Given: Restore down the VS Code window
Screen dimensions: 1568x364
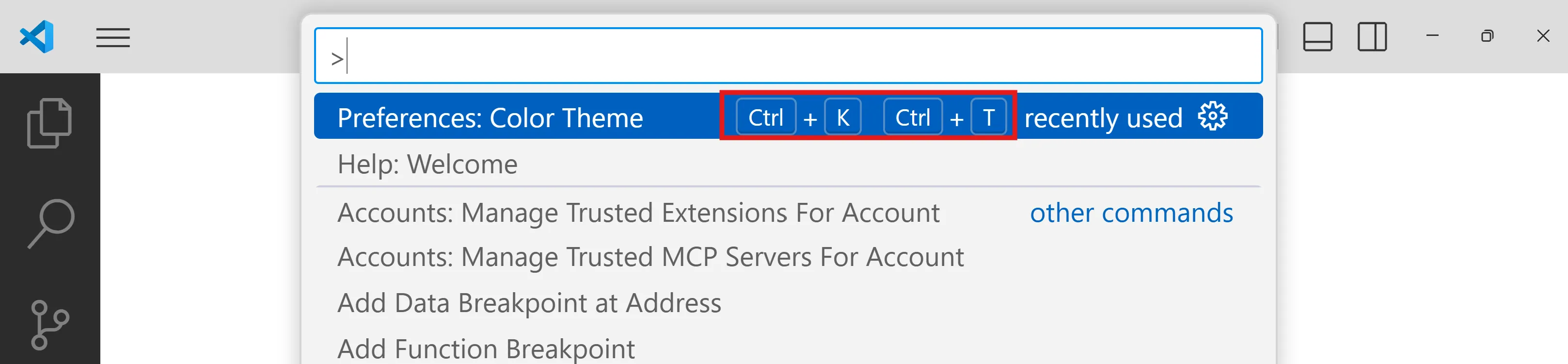Looking at the screenshot, I should click(x=1487, y=36).
